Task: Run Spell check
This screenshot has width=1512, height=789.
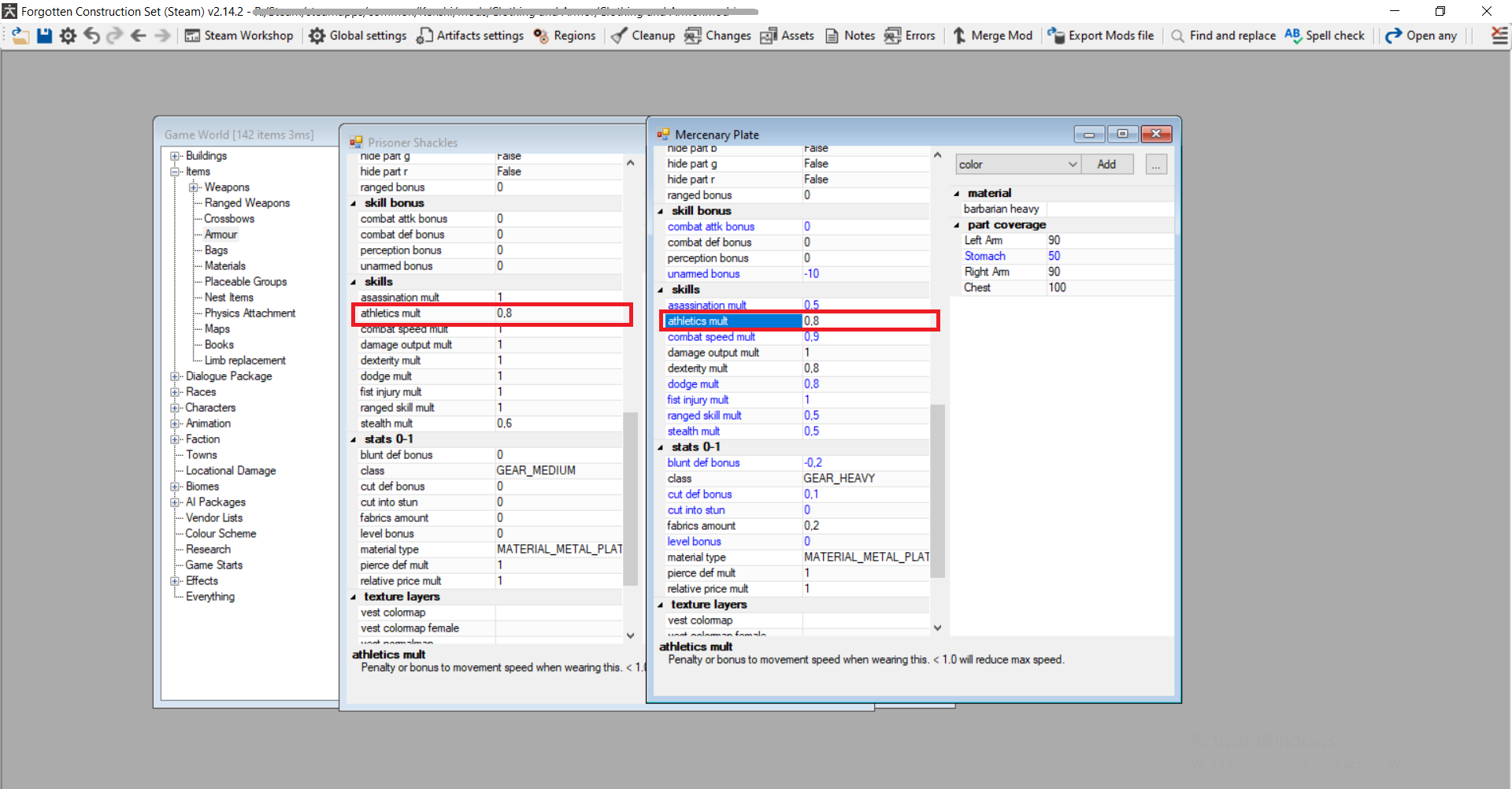Action: pyautogui.click(x=1325, y=35)
